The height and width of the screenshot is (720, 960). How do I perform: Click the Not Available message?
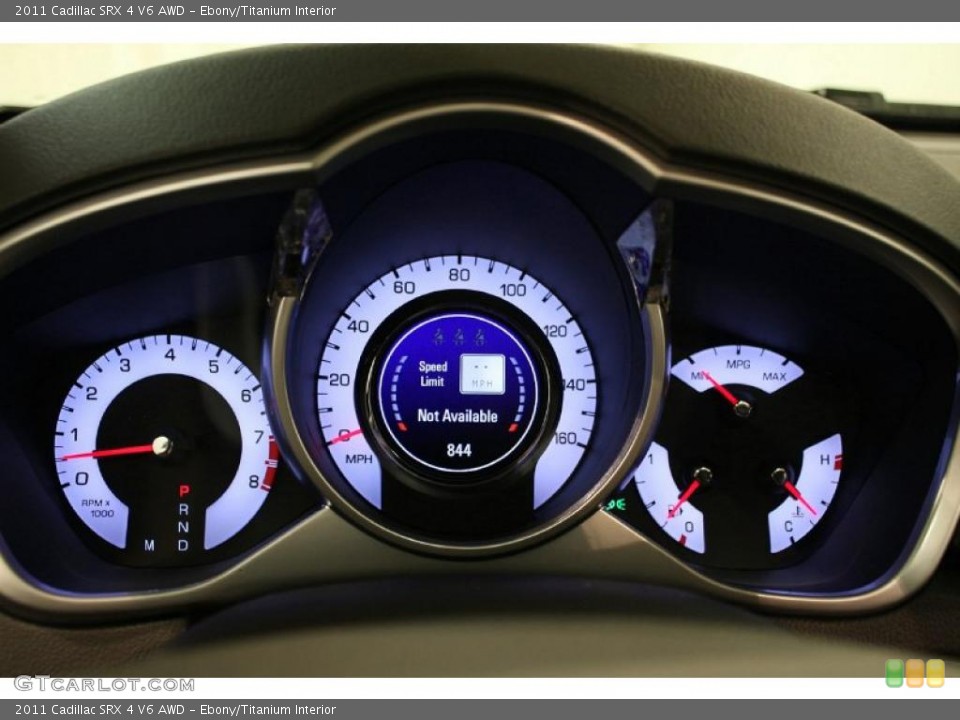[457, 416]
